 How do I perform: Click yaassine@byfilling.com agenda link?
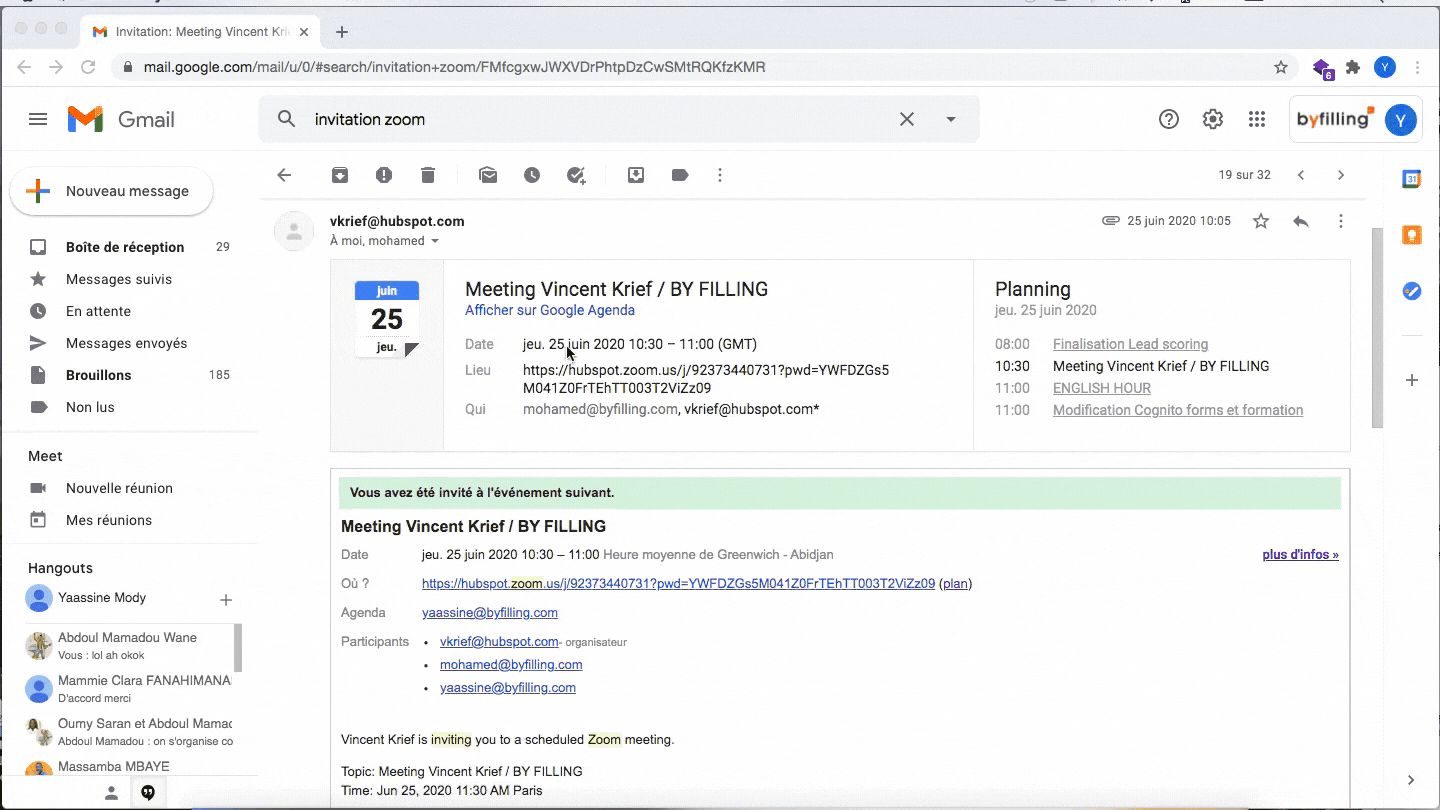pos(490,613)
